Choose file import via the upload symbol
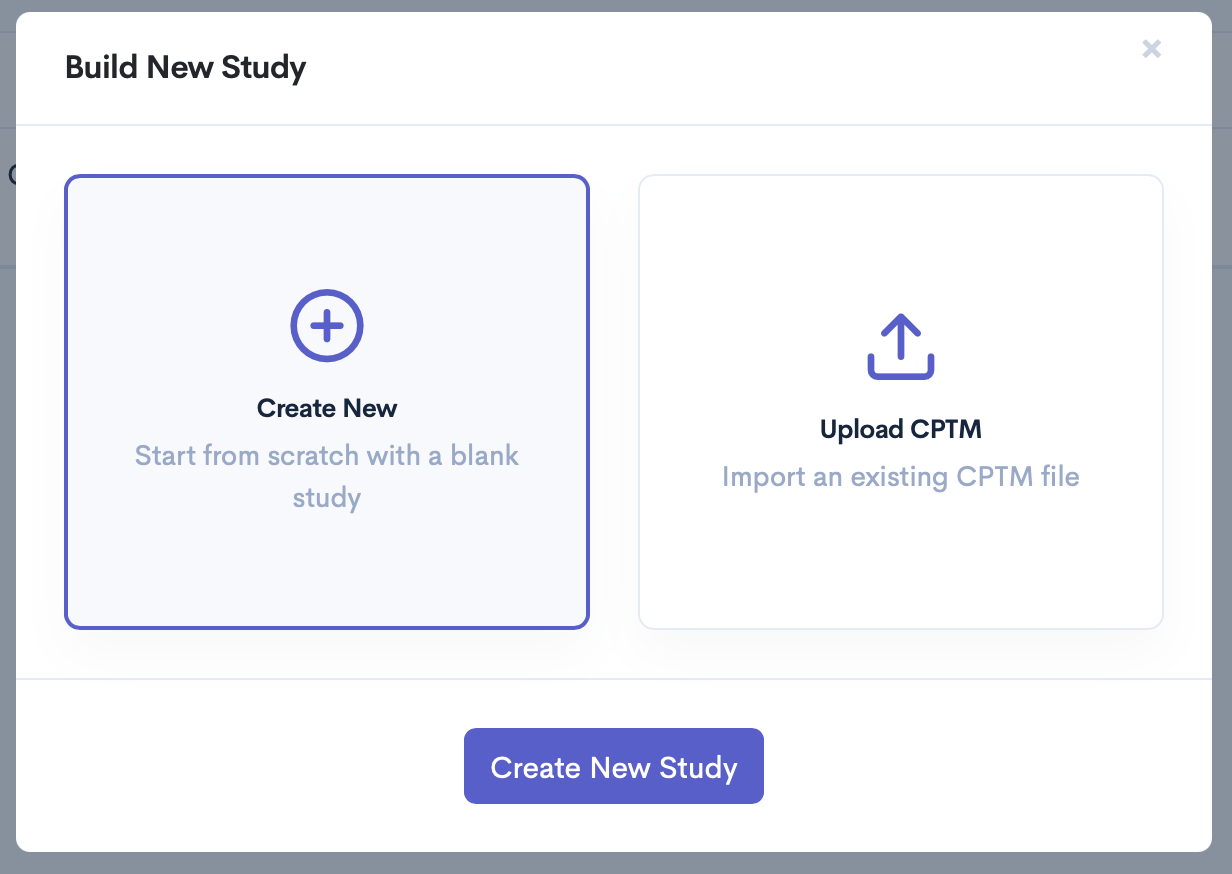This screenshot has height=874, width=1232. tap(900, 347)
